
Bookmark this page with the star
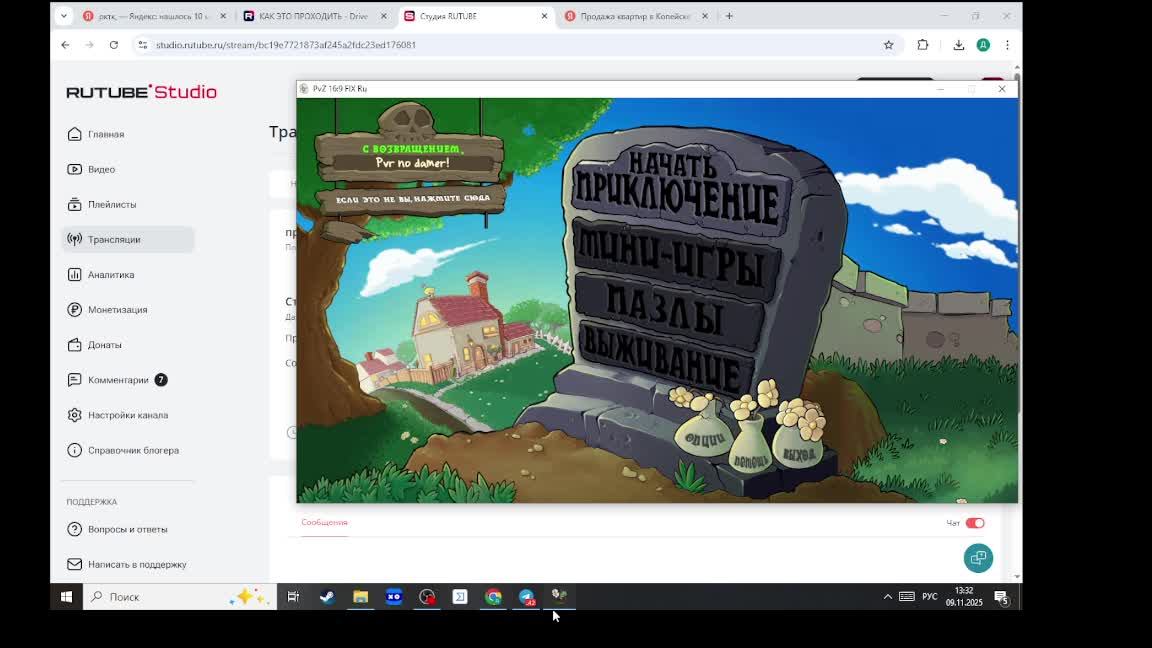pos(888,45)
